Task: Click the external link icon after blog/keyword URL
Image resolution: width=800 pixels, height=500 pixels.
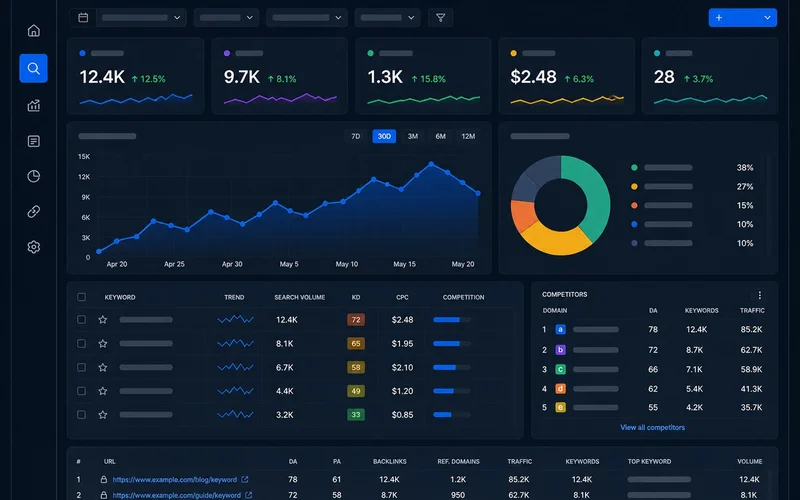Action: pos(245,480)
